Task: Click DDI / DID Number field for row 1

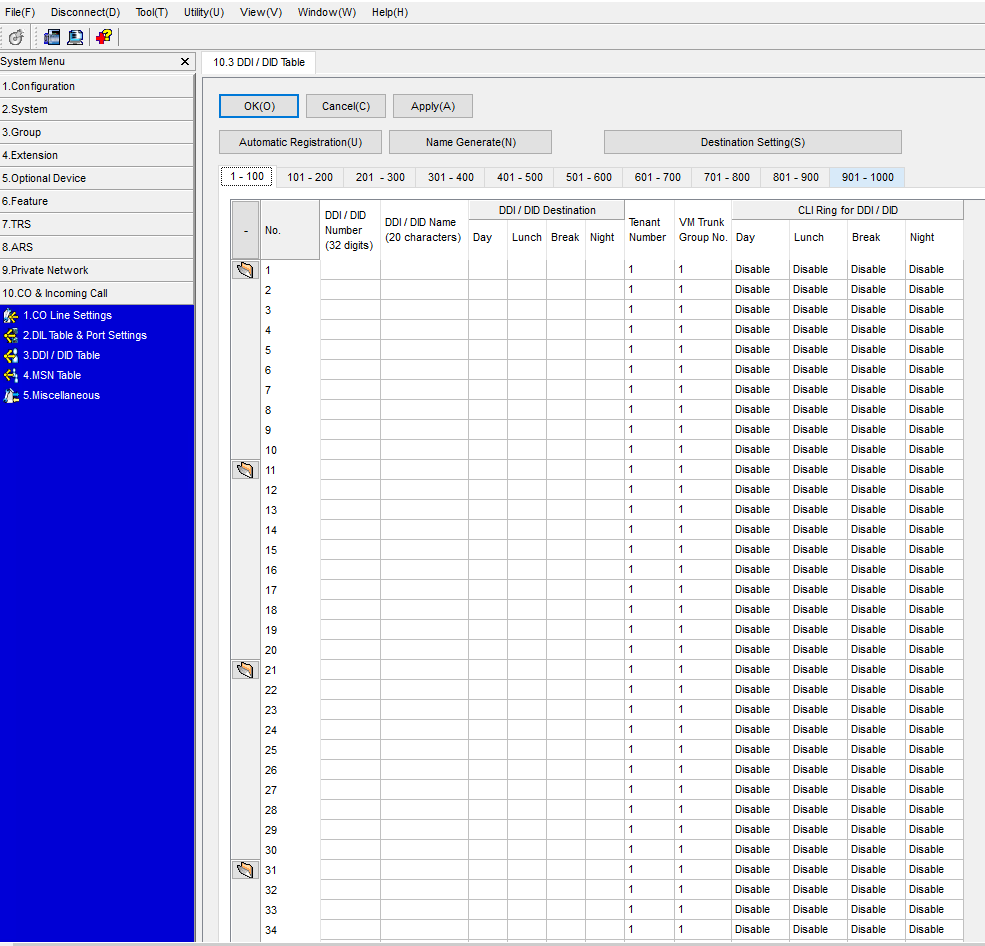Action: 350,269
